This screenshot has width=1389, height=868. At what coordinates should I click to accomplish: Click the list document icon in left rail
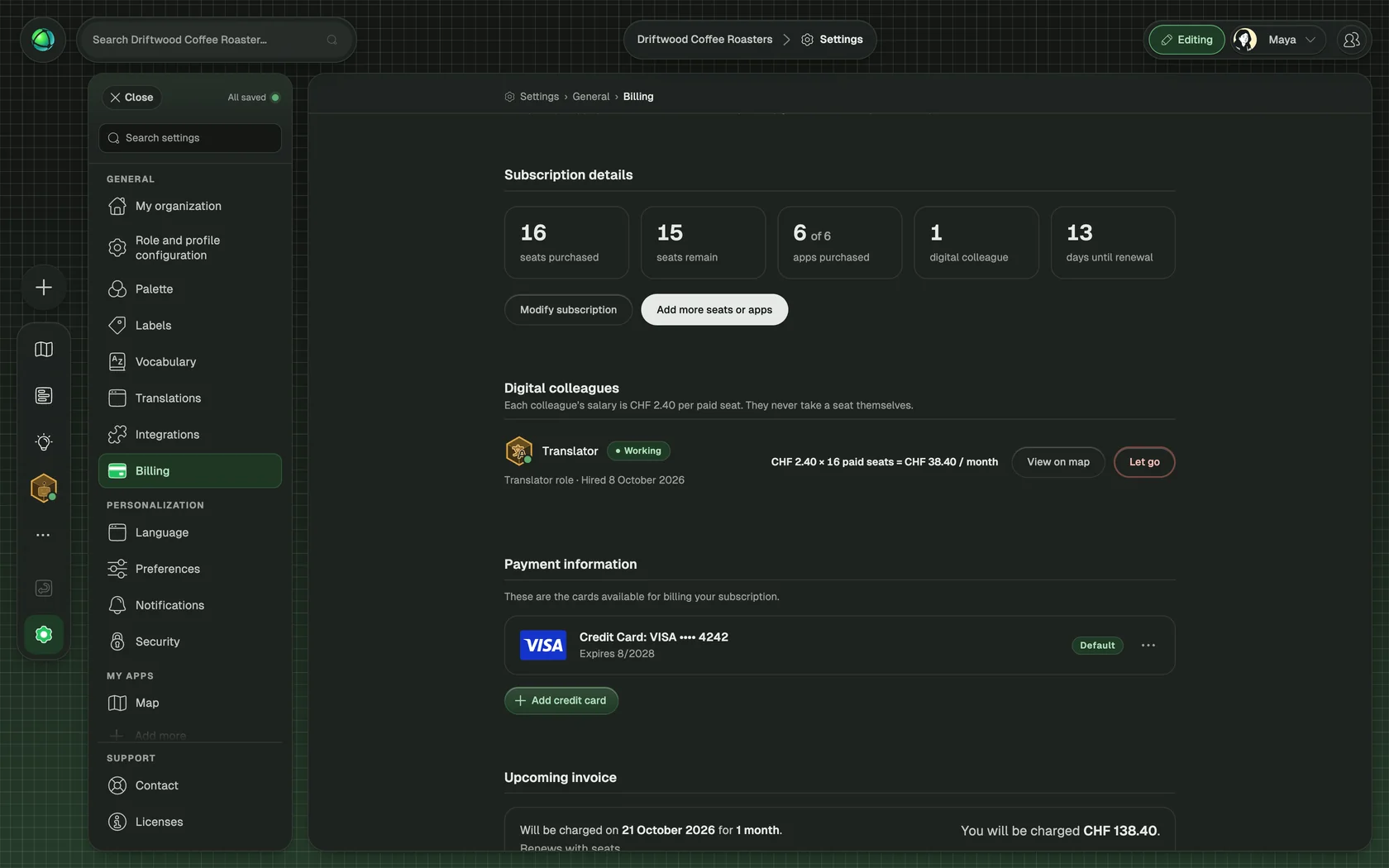click(44, 396)
